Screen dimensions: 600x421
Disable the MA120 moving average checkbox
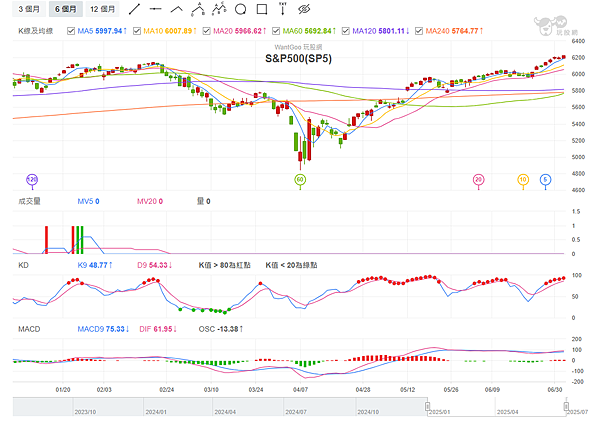346,31
